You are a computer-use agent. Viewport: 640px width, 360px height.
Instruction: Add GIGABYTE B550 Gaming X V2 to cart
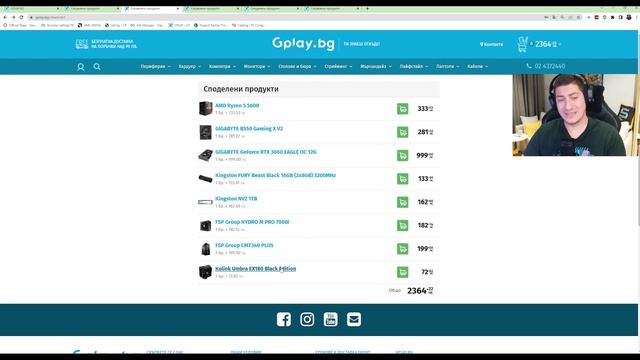pyautogui.click(x=402, y=132)
